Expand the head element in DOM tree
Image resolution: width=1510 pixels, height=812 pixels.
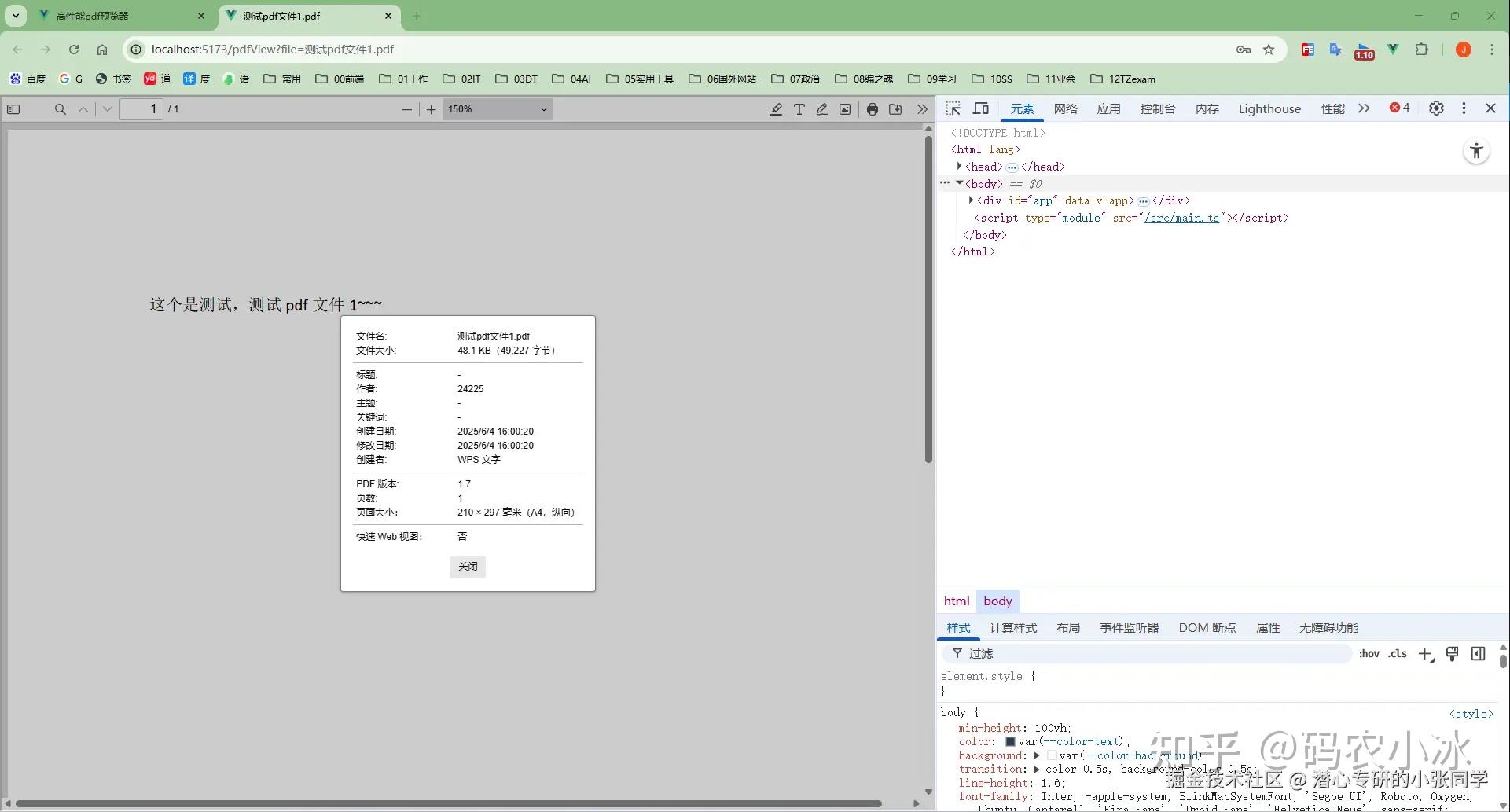pos(960,166)
